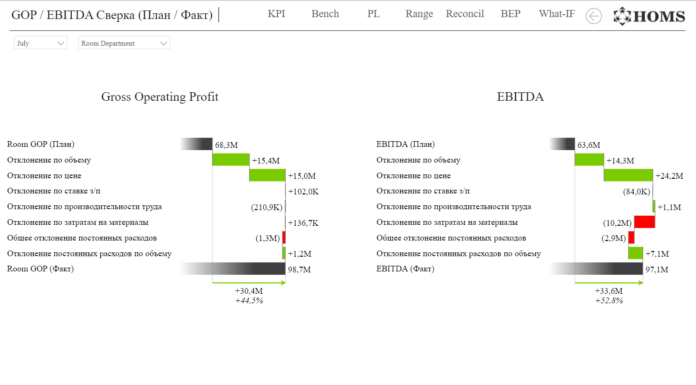Image resolution: width=696 pixels, height=385 pixels.
Task: Click the chevron beside Room Department
Action: (x=163, y=43)
